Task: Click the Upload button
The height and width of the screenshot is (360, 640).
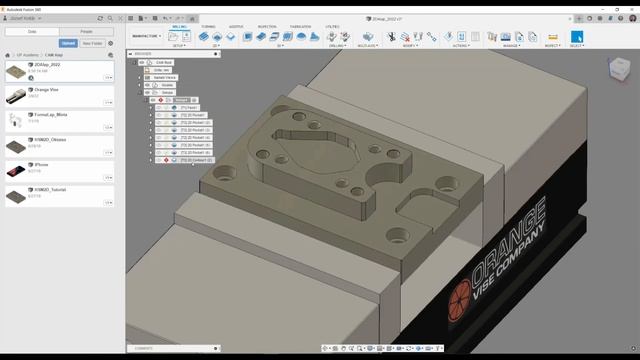Action: pos(68,43)
